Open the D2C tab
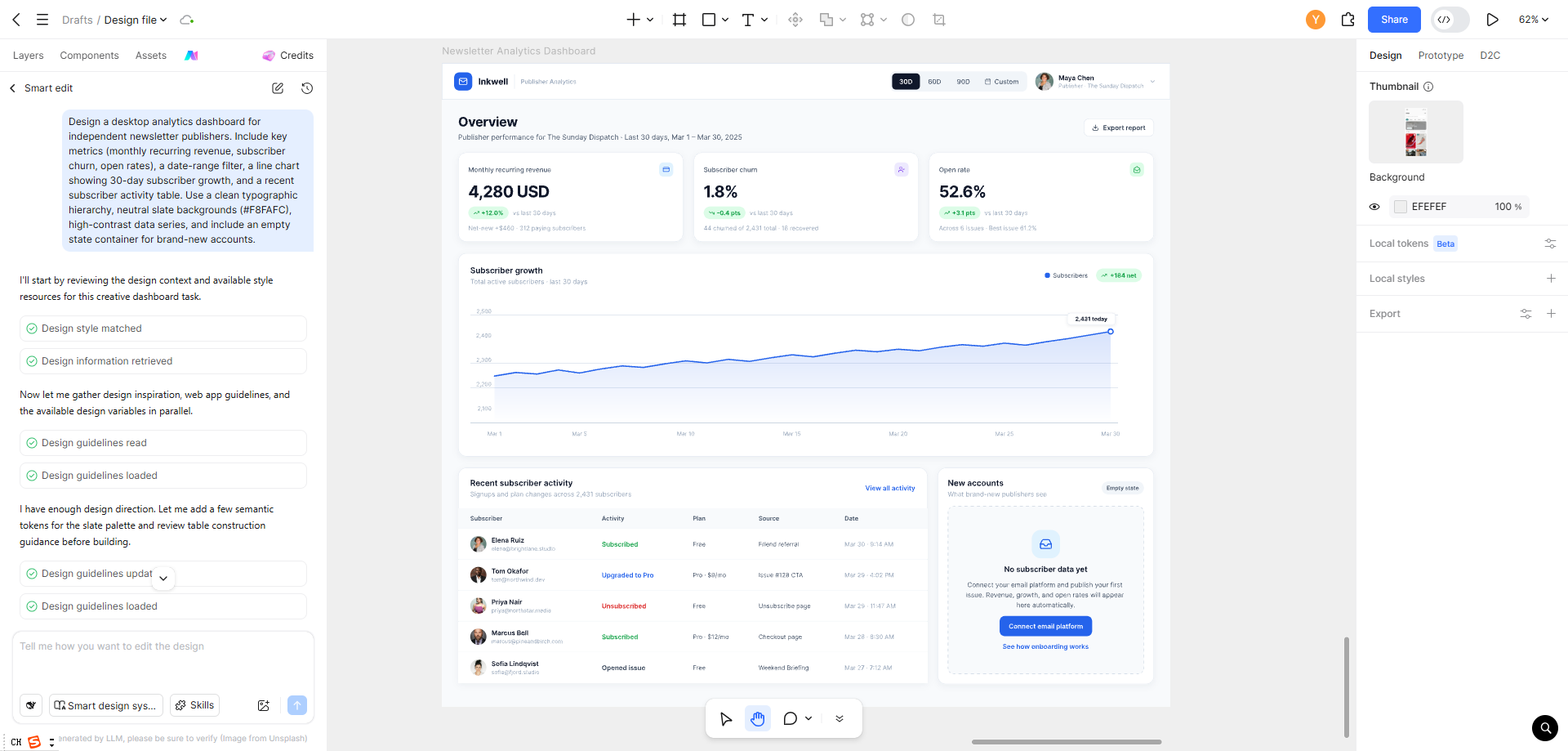Screen dimensions: 1568x751 click(x=1490, y=56)
